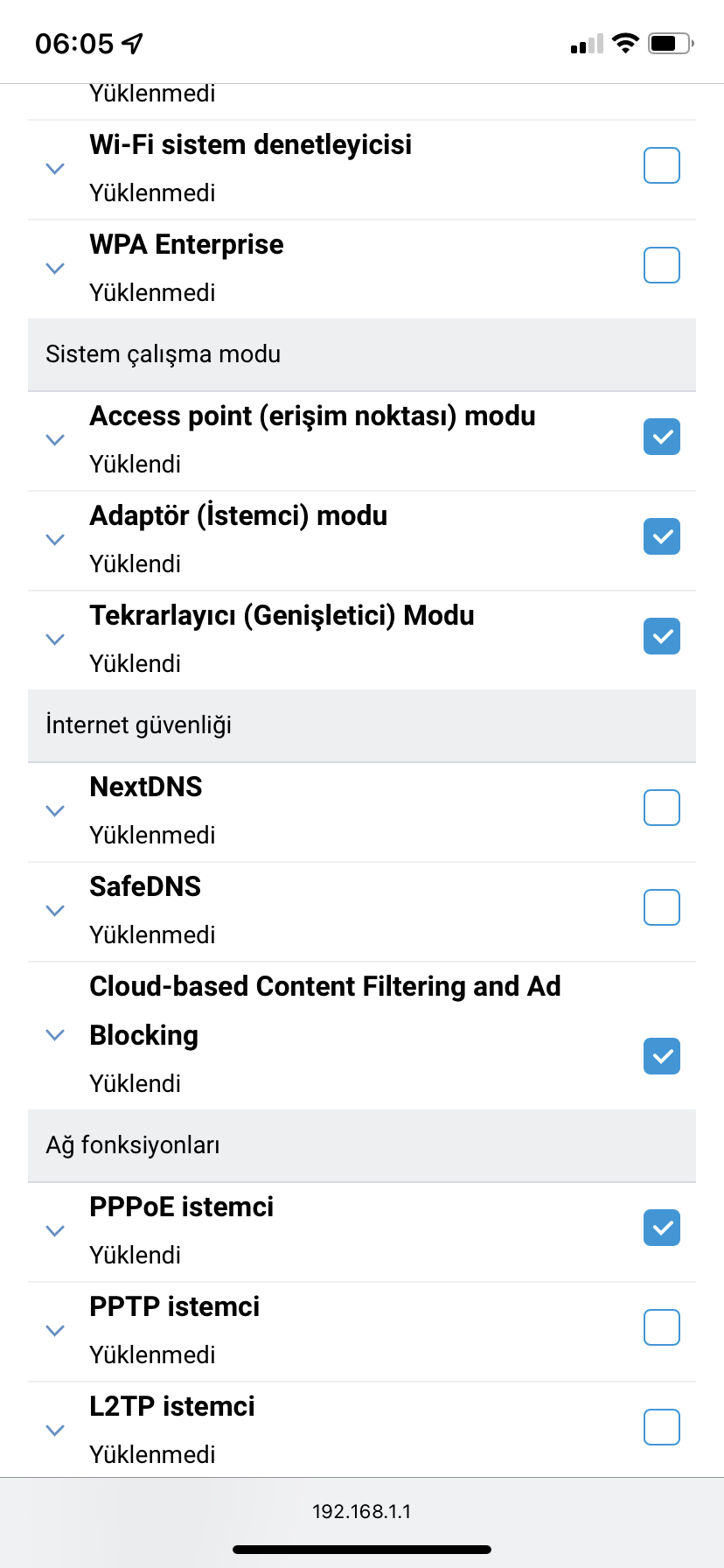Tap the İnternet güvenliği section header

[x=362, y=725]
